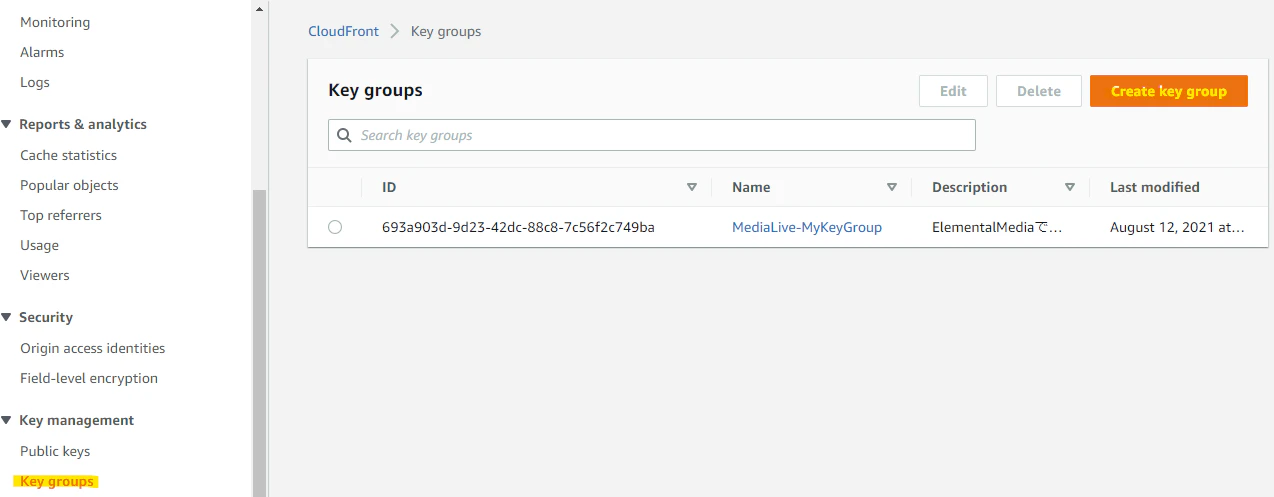
Task: Focus the Search key groups field
Action: (652, 135)
